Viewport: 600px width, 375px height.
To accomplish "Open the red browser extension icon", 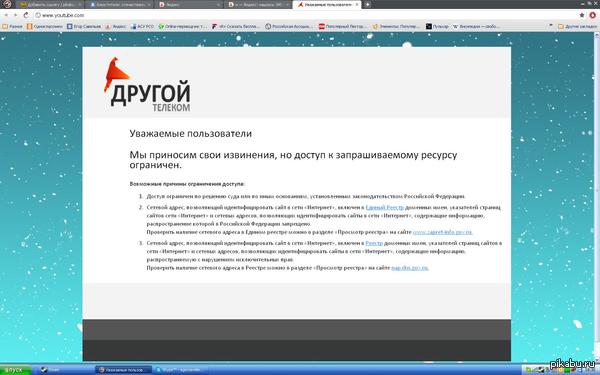I will click(x=592, y=15).
